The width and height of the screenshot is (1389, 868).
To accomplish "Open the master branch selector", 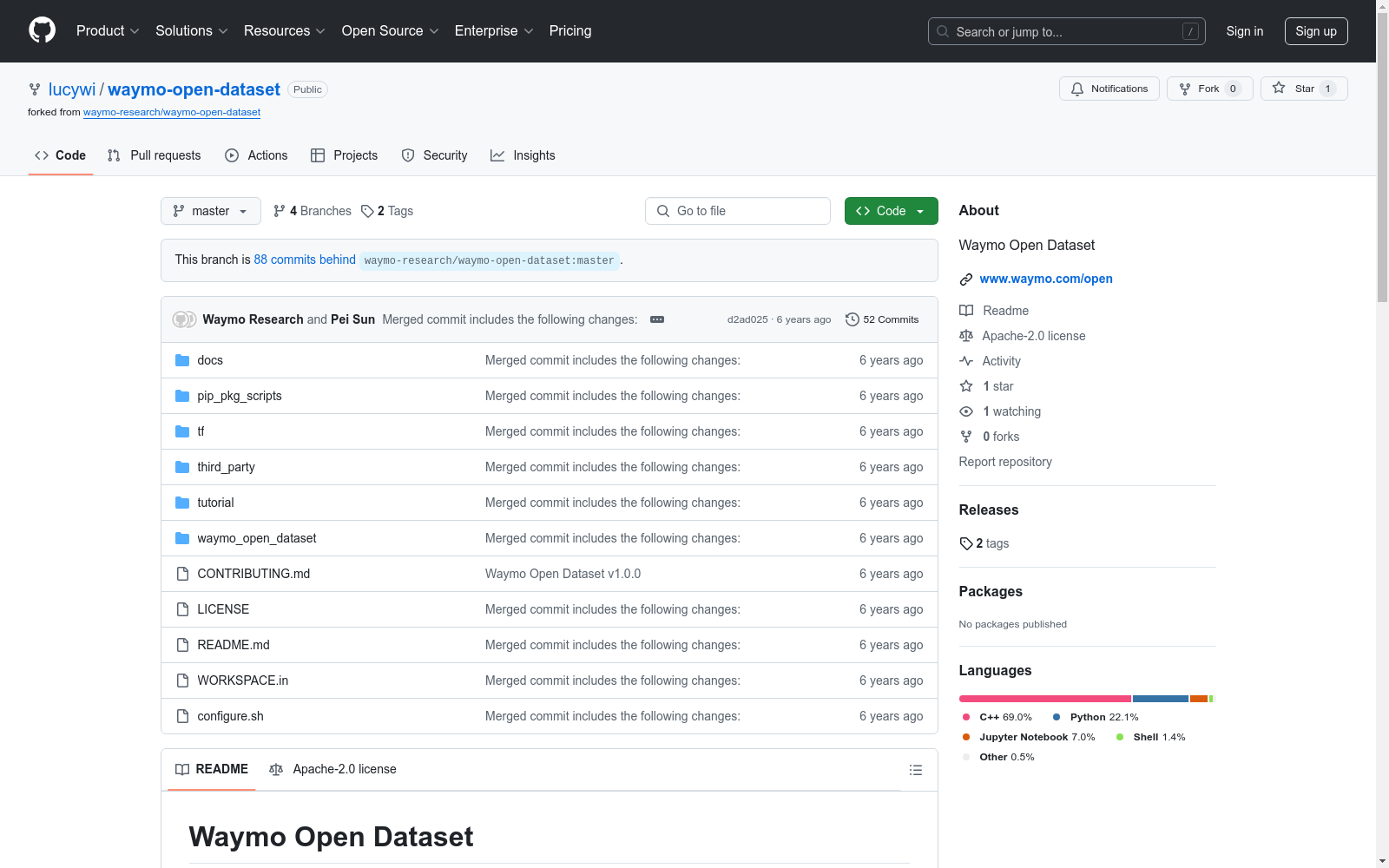I will pos(211,211).
